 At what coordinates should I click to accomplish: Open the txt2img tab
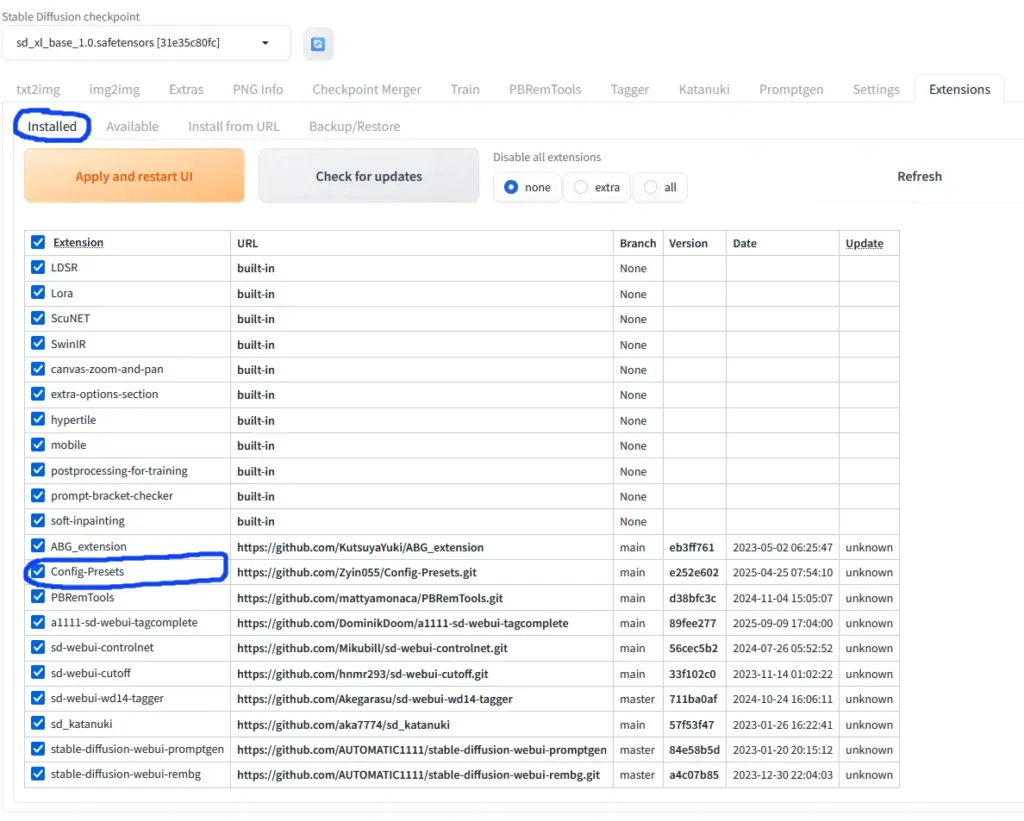pyautogui.click(x=38, y=89)
